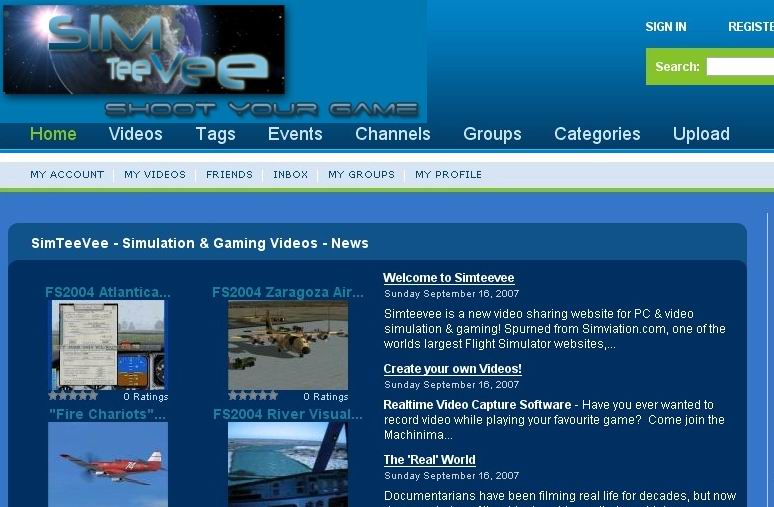Rate the FS2004 Zaragoza video with stars

coord(253,396)
